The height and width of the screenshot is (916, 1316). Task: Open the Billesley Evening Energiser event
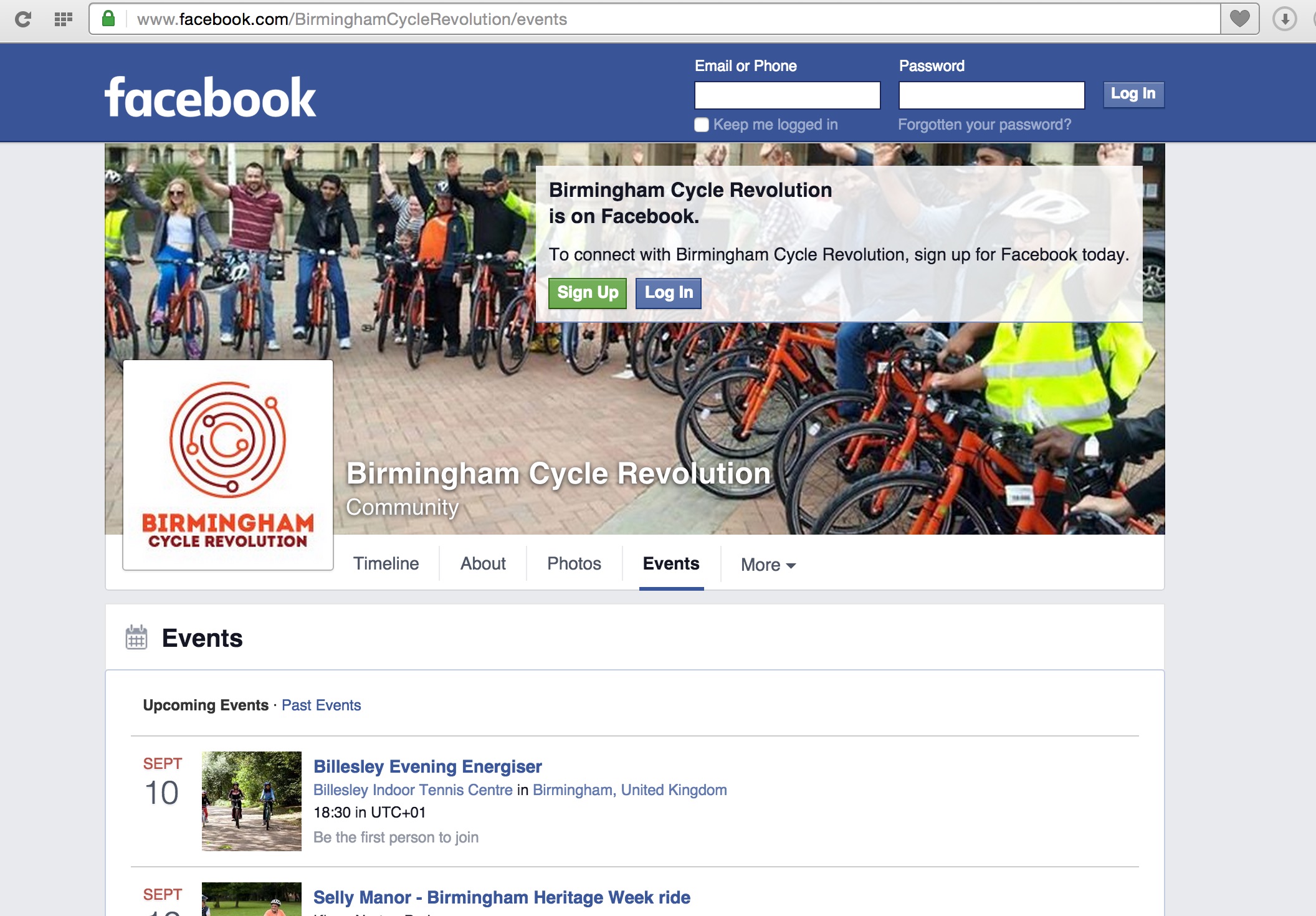point(427,766)
